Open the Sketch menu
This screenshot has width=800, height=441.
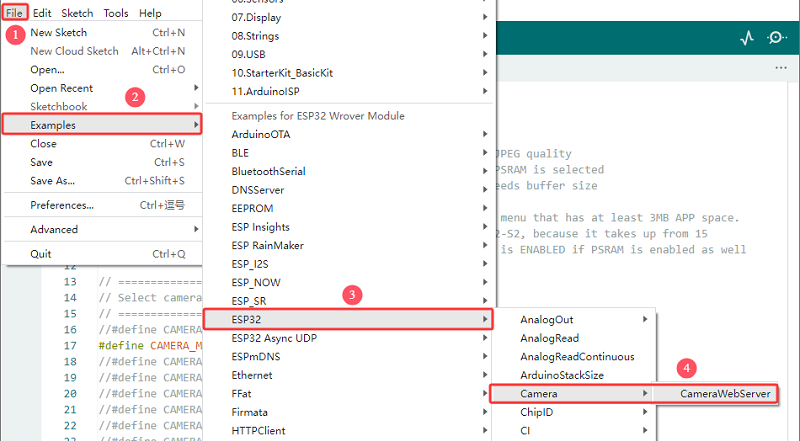point(77,13)
